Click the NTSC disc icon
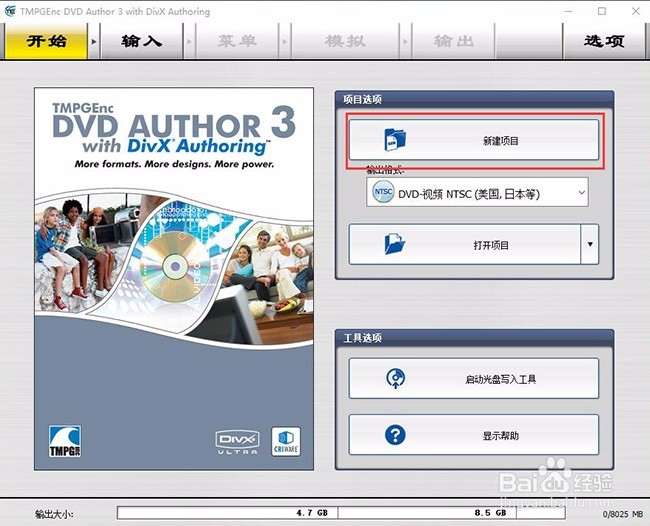This screenshot has width=650, height=526. (383, 192)
